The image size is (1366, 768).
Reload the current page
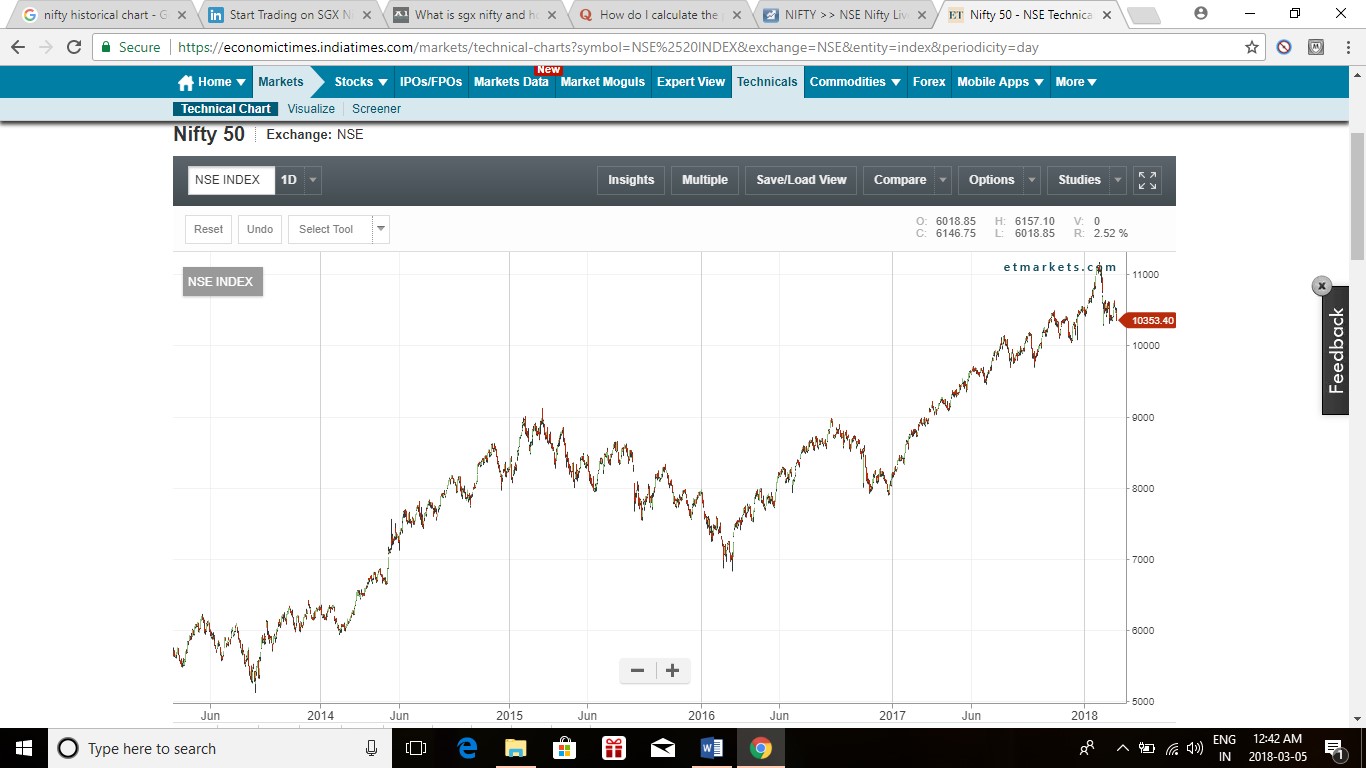(74, 47)
